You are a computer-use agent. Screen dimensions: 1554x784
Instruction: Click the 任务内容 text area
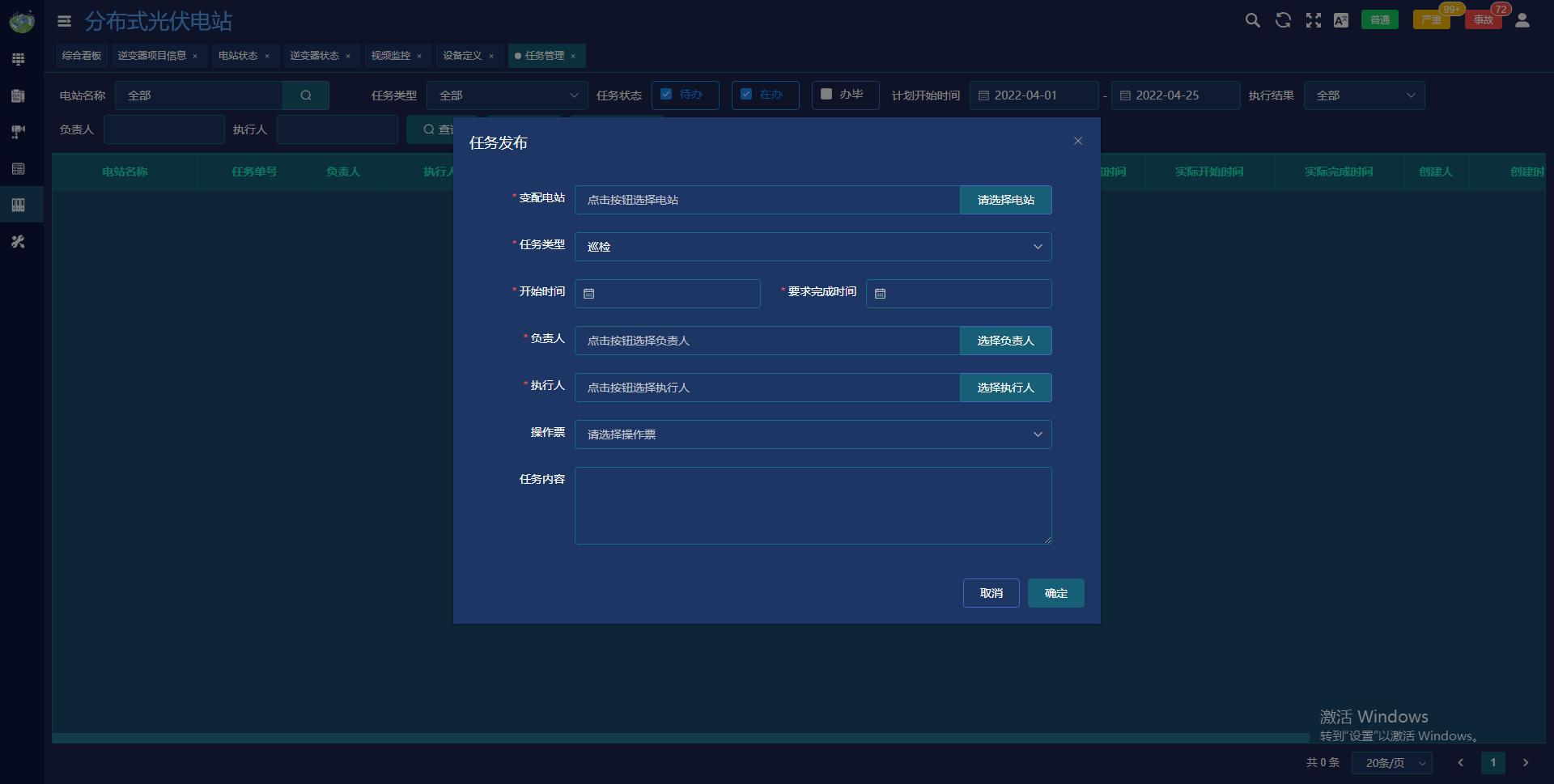tap(813, 506)
